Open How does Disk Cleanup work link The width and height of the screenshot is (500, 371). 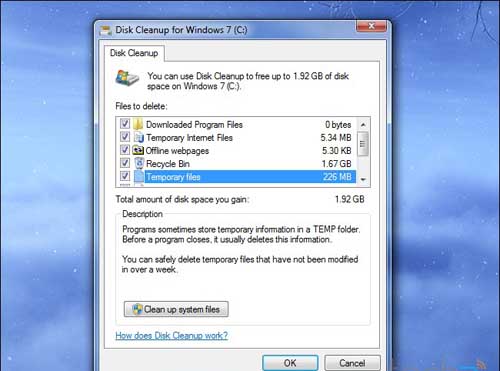tap(171, 335)
